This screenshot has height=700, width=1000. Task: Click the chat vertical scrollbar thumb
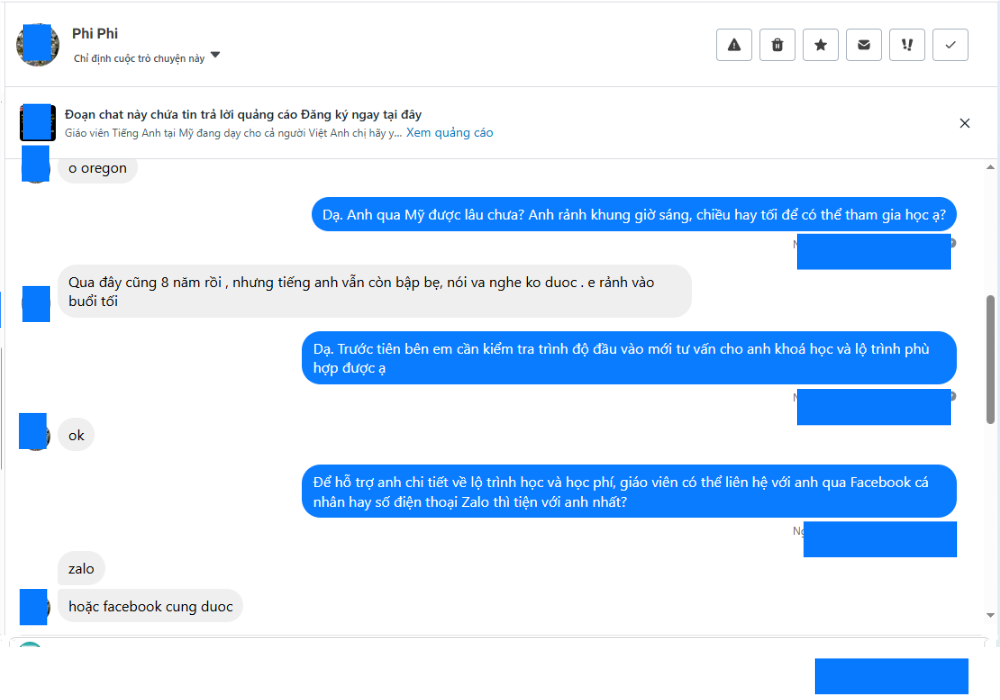[x=990, y=359]
